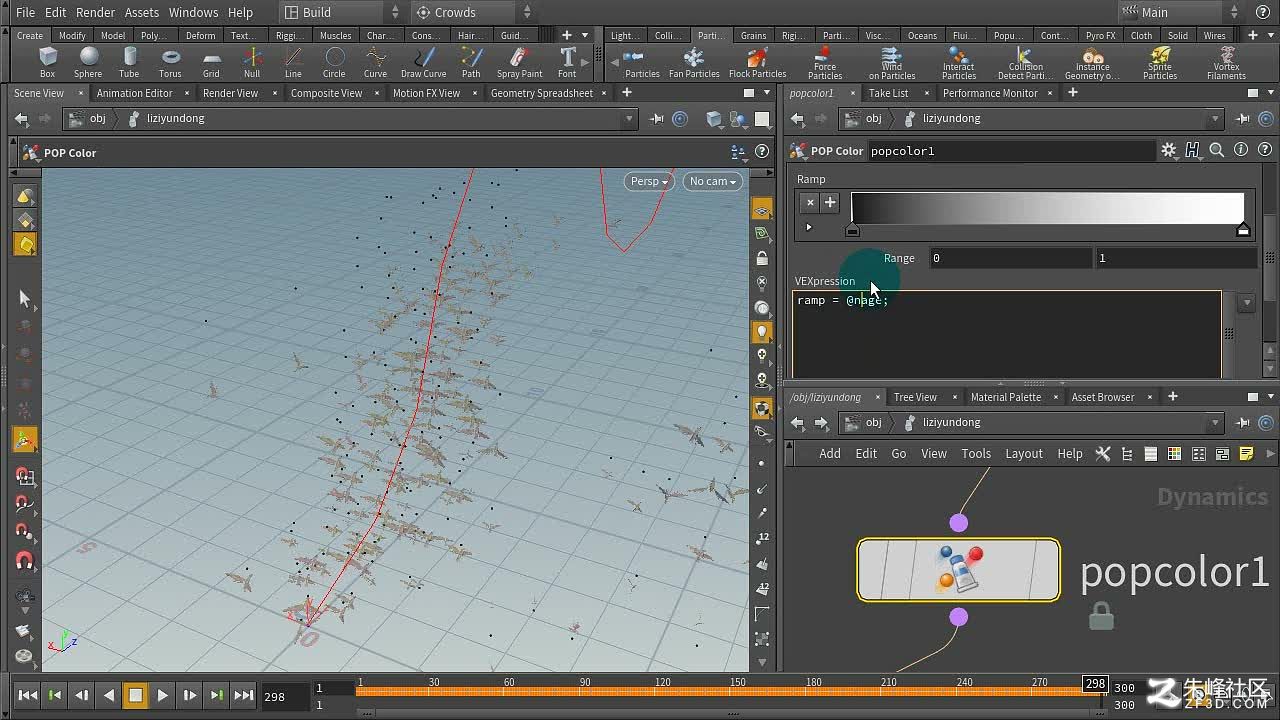Image resolution: width=1280 pixels, height=720 pixels.
Task: Open the network Layout menu
Action: click(1023, 453)
